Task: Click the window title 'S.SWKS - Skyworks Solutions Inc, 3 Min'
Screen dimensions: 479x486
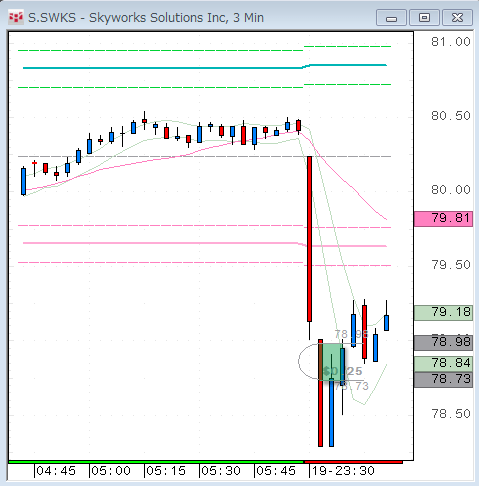Action: (x=146, y=17)
